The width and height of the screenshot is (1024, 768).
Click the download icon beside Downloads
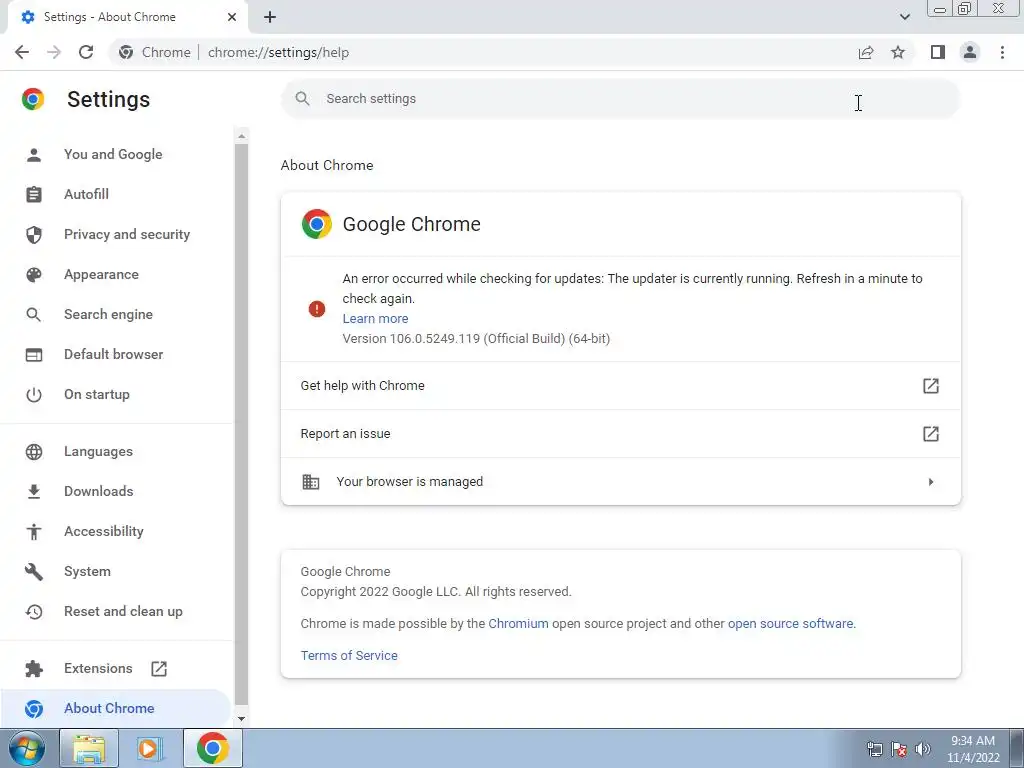coord(34,491)
